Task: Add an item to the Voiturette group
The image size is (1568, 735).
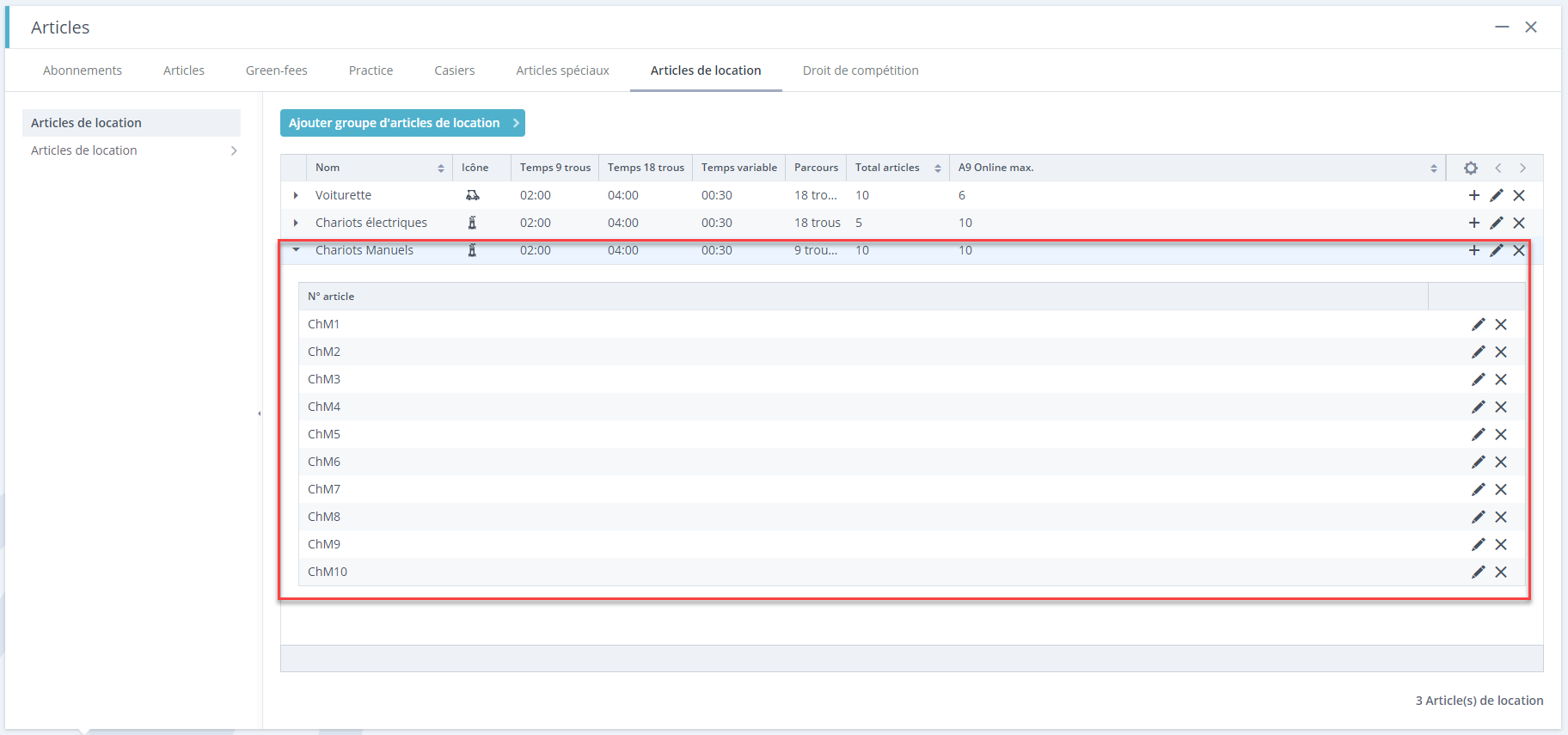Action: click(x=1474, y=195)
